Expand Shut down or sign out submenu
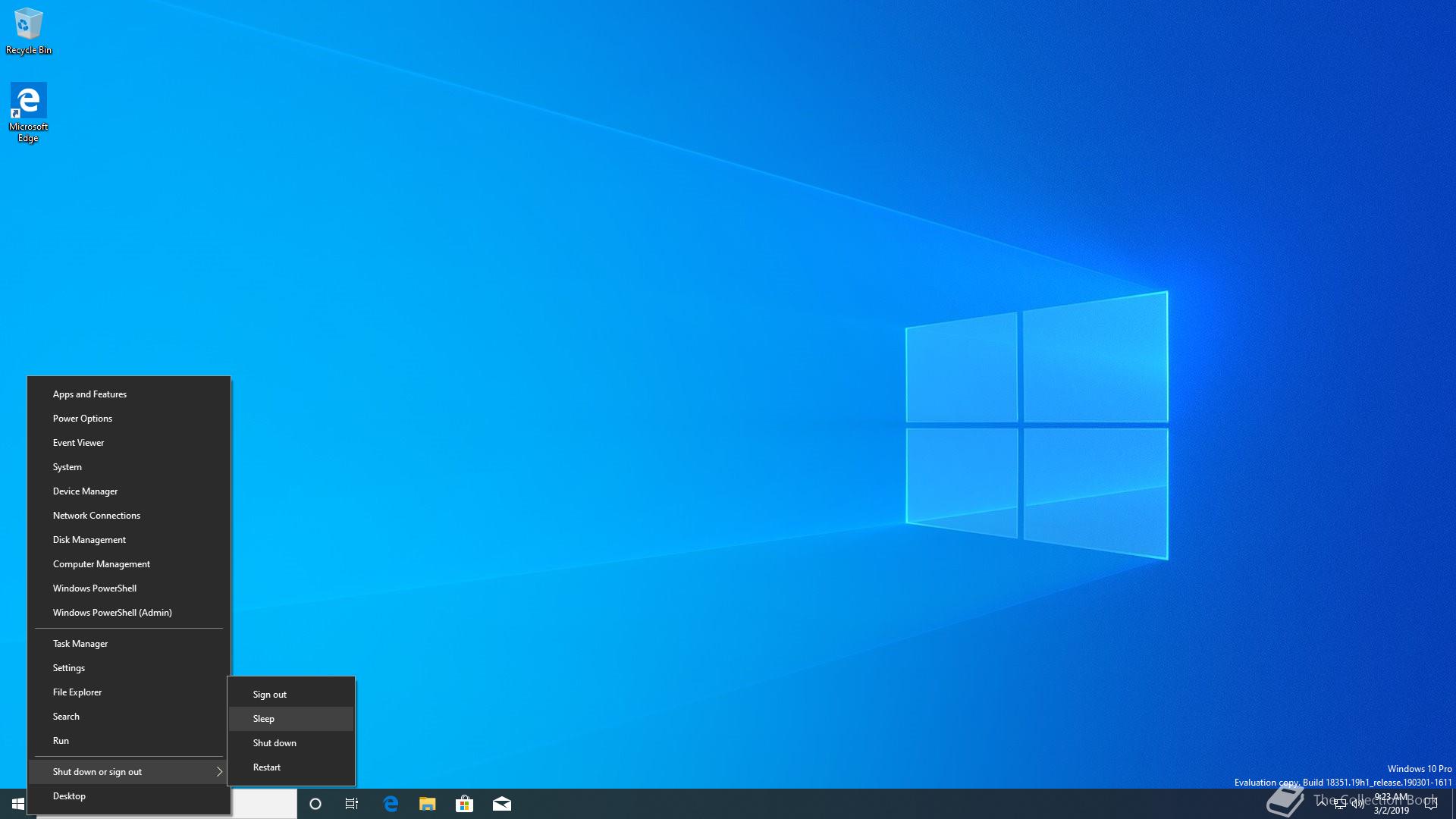The width and height of the screenshot is (1456, 819). [129, 772]
